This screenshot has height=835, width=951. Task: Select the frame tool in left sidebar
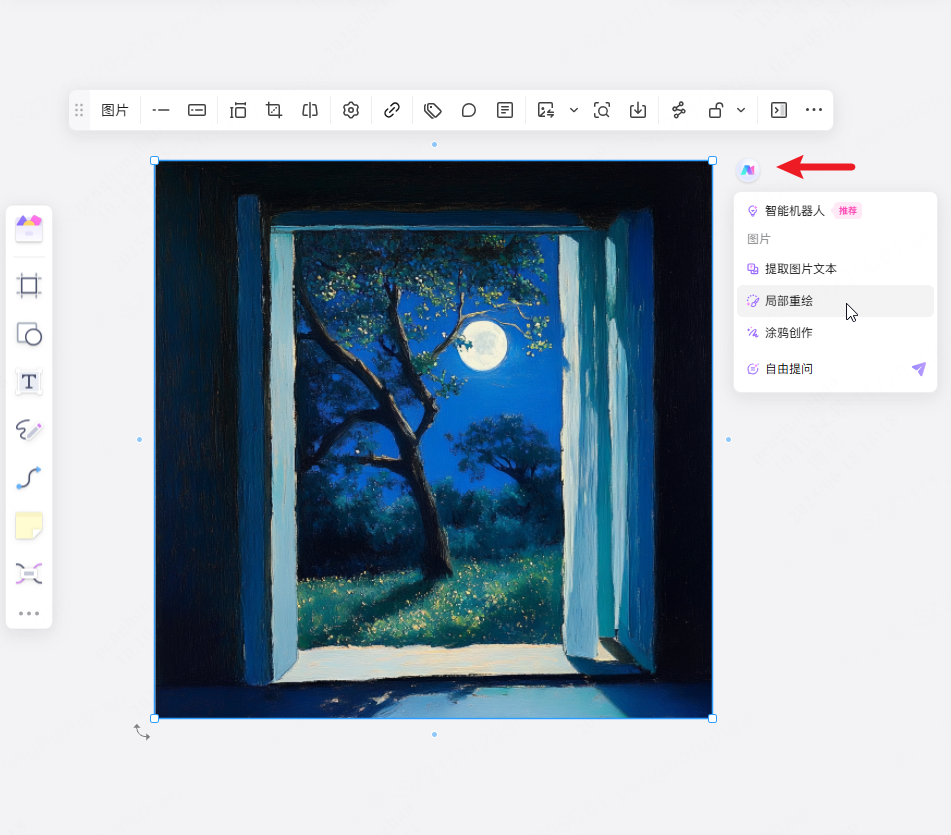(29, 285)
